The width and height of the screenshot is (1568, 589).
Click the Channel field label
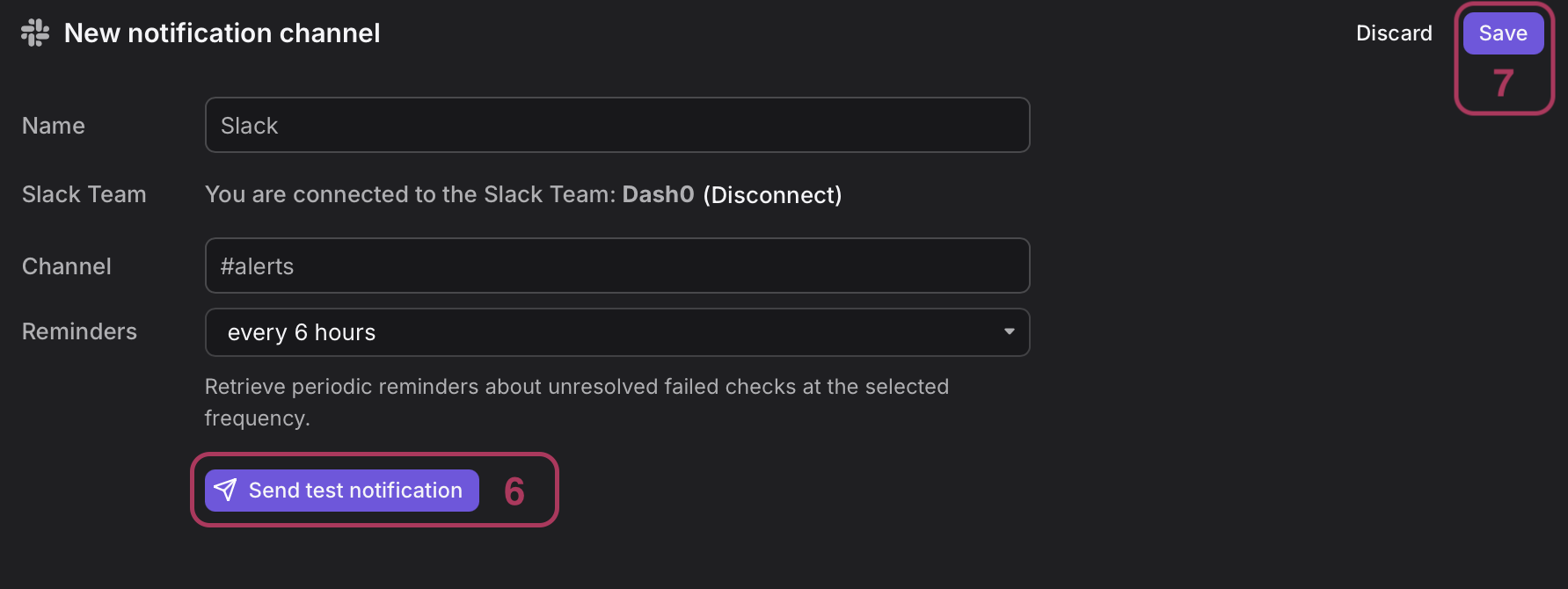[67, 266]
